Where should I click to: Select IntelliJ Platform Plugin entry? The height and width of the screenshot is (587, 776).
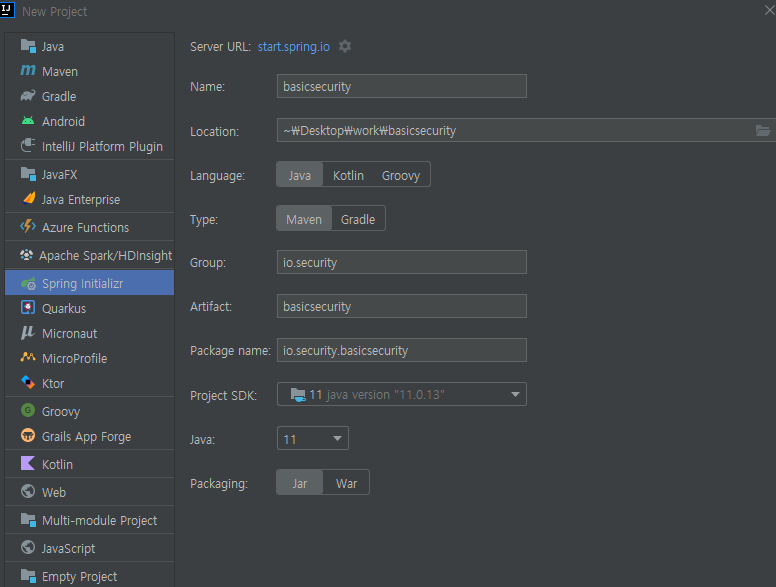coord(90,146)
